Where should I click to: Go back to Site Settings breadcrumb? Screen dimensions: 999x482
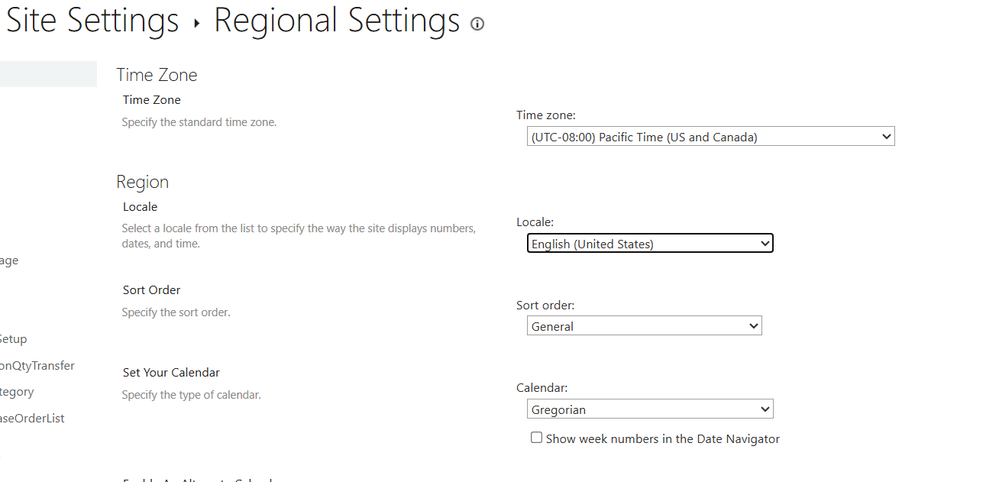coord(92,20)
